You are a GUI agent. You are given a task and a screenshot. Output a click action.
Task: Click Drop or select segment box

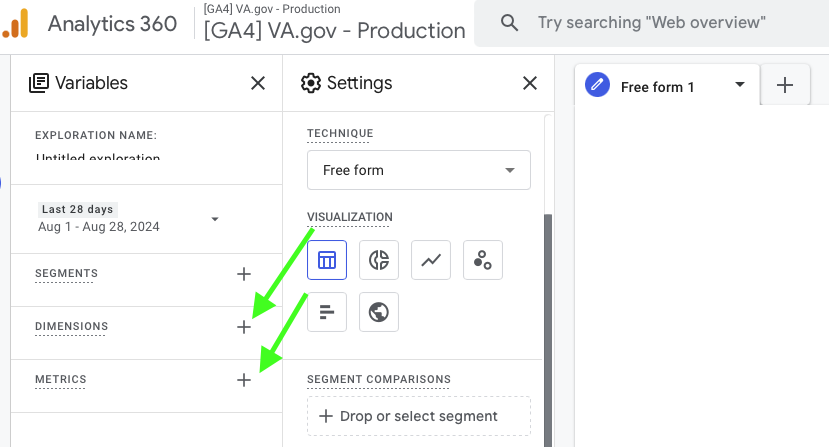click(x=418, y=416)
